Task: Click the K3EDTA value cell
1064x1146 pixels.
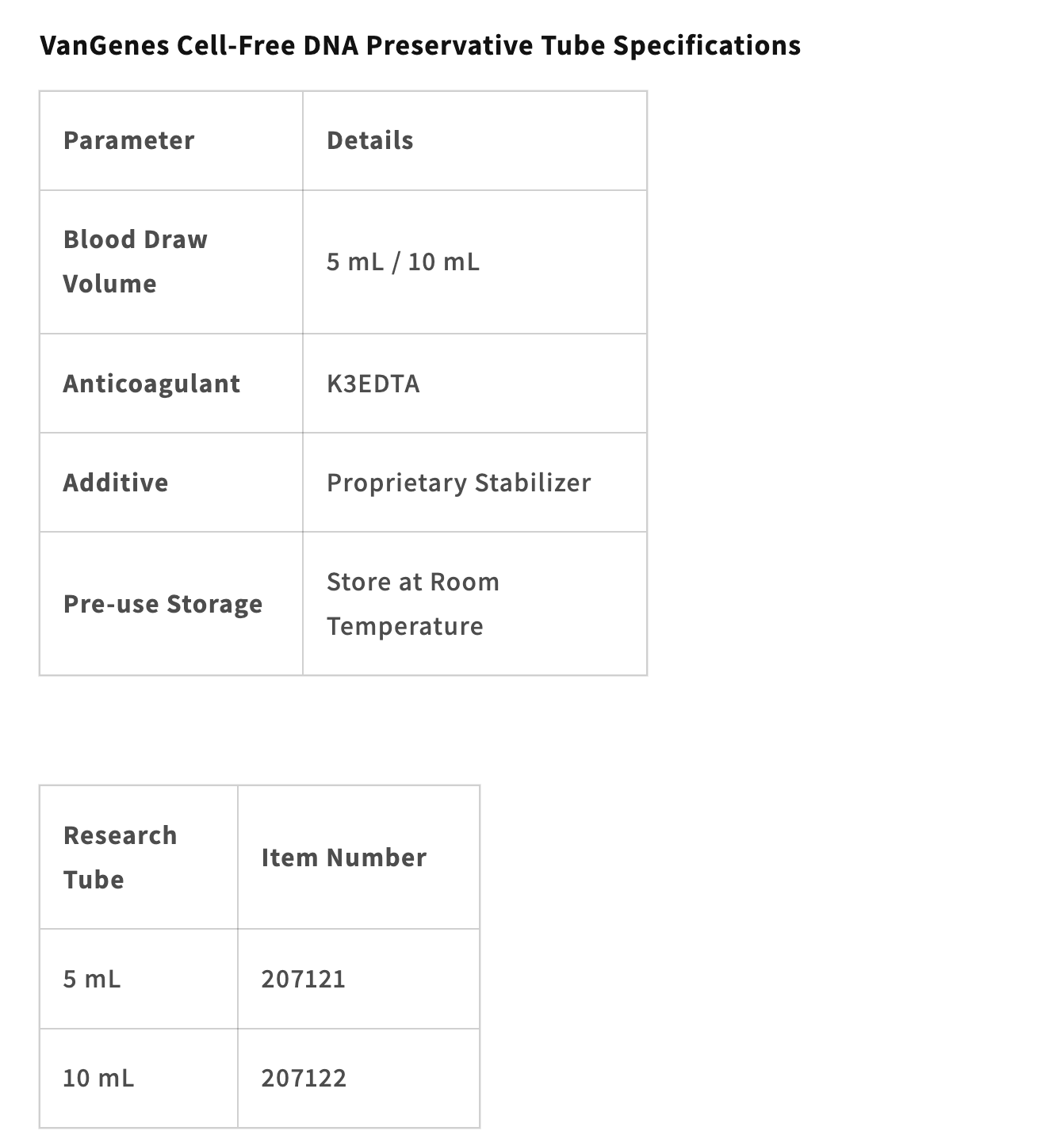Action: [373, 384]
